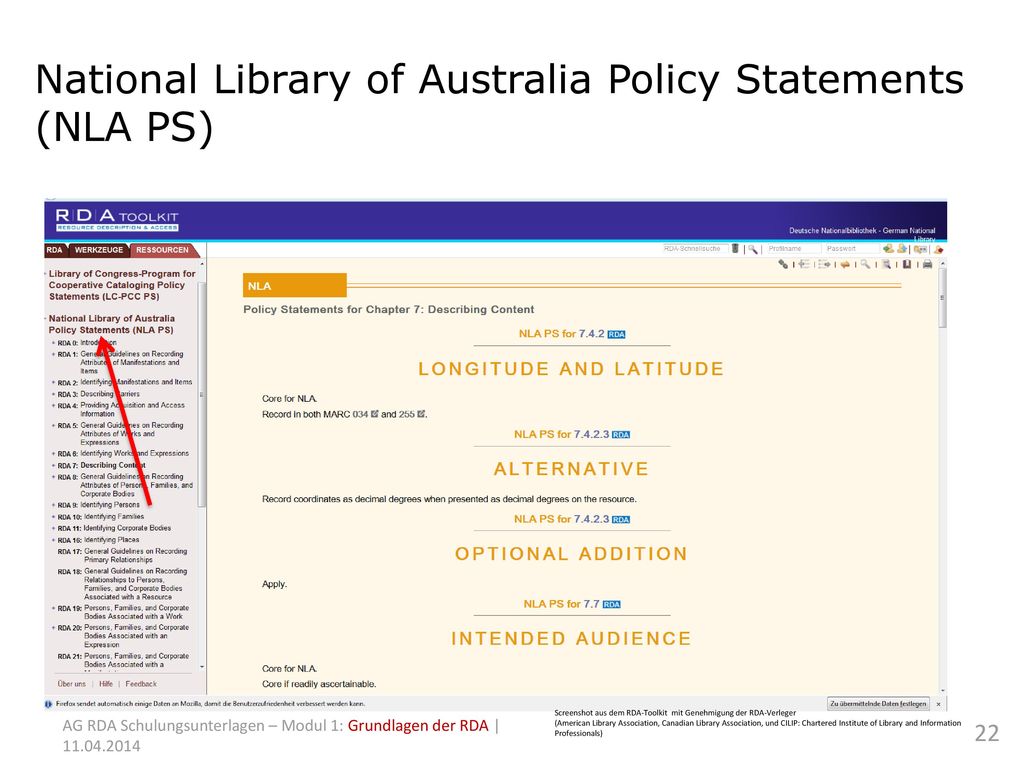Expand the RDA 0: Introduction node

54,343
